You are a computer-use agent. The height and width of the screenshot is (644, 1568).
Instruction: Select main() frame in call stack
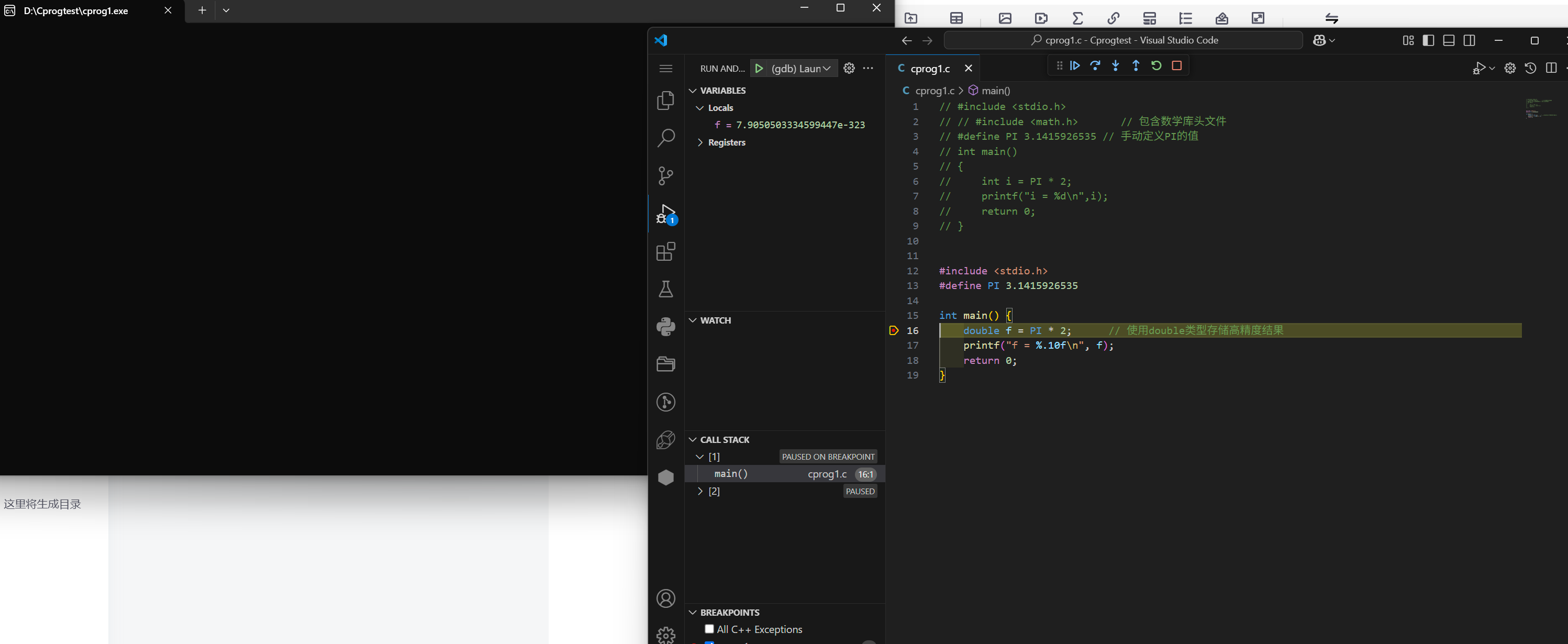point(730,473)
